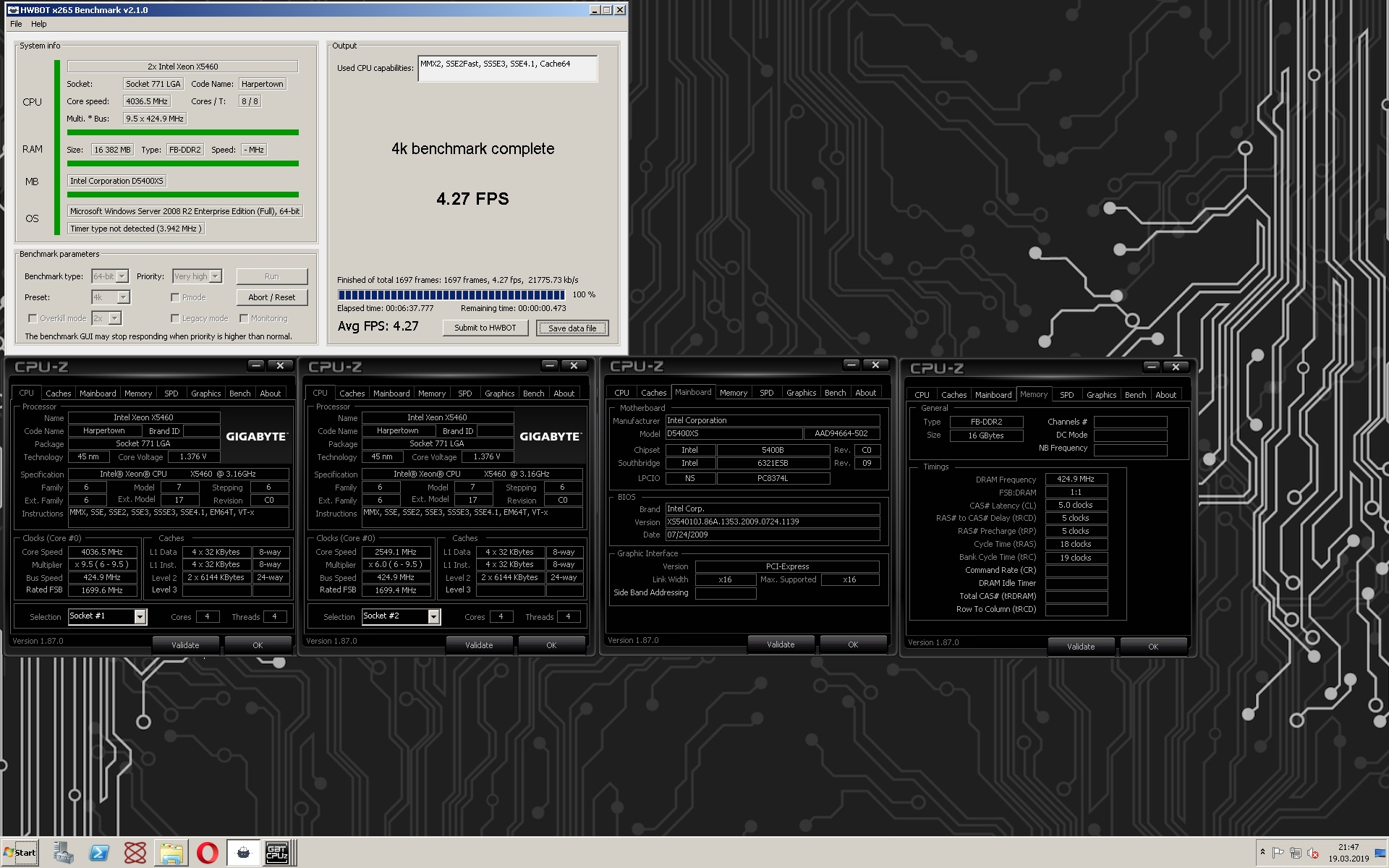Screen dimensions: 1389x868
Task: Minimize the Socket #1 CPU-Z window
Action: click(x=255, y=365)
